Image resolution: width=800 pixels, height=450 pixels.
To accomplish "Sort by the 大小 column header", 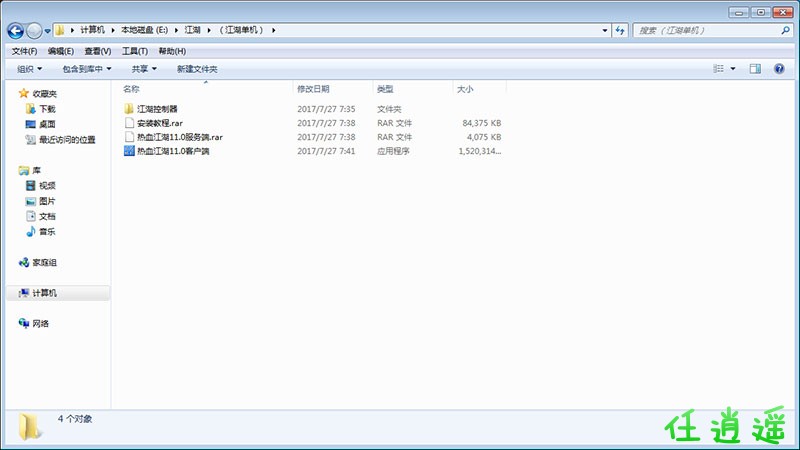I will [x=465, y=89].
